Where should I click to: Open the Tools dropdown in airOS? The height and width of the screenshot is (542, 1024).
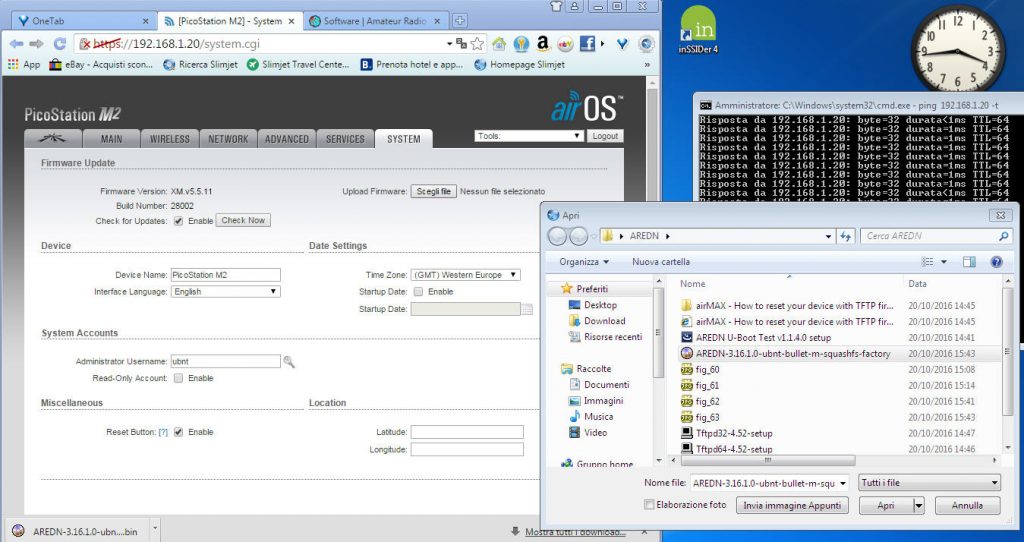pos(529,136)
